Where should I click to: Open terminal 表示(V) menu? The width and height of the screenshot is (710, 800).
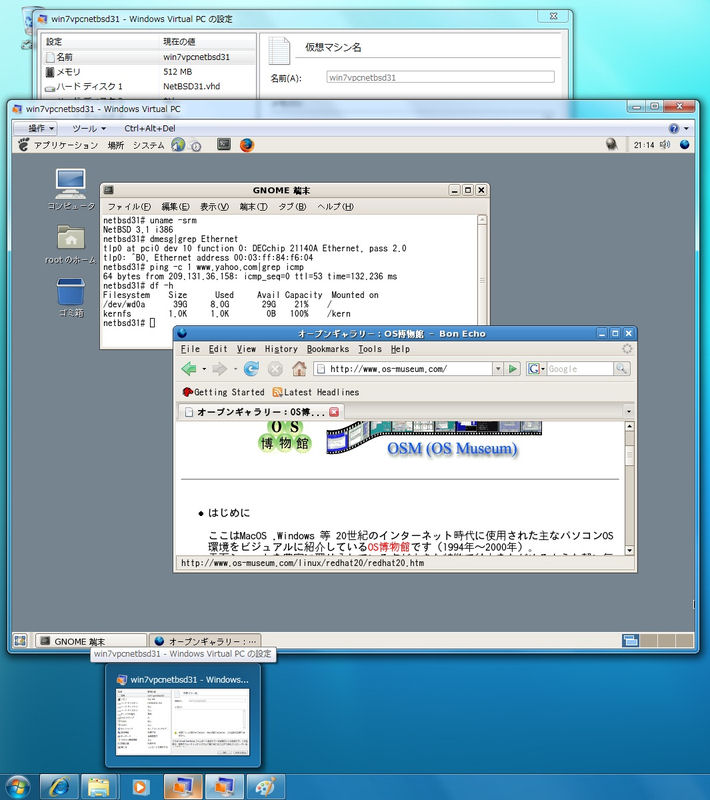tap(214, 207)
